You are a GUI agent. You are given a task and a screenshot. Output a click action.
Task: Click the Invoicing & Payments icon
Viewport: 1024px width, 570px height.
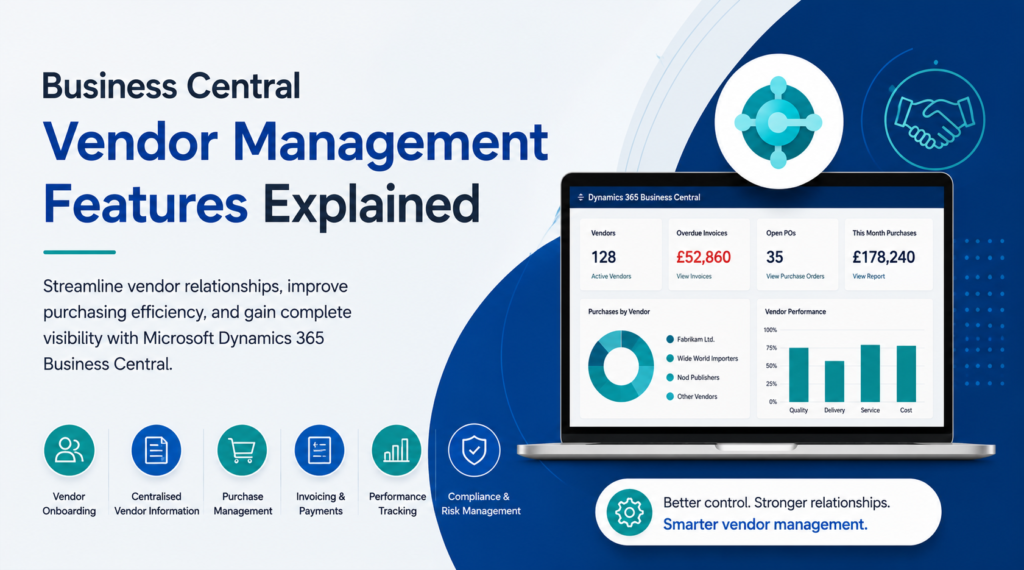click(x=319, y=450)
